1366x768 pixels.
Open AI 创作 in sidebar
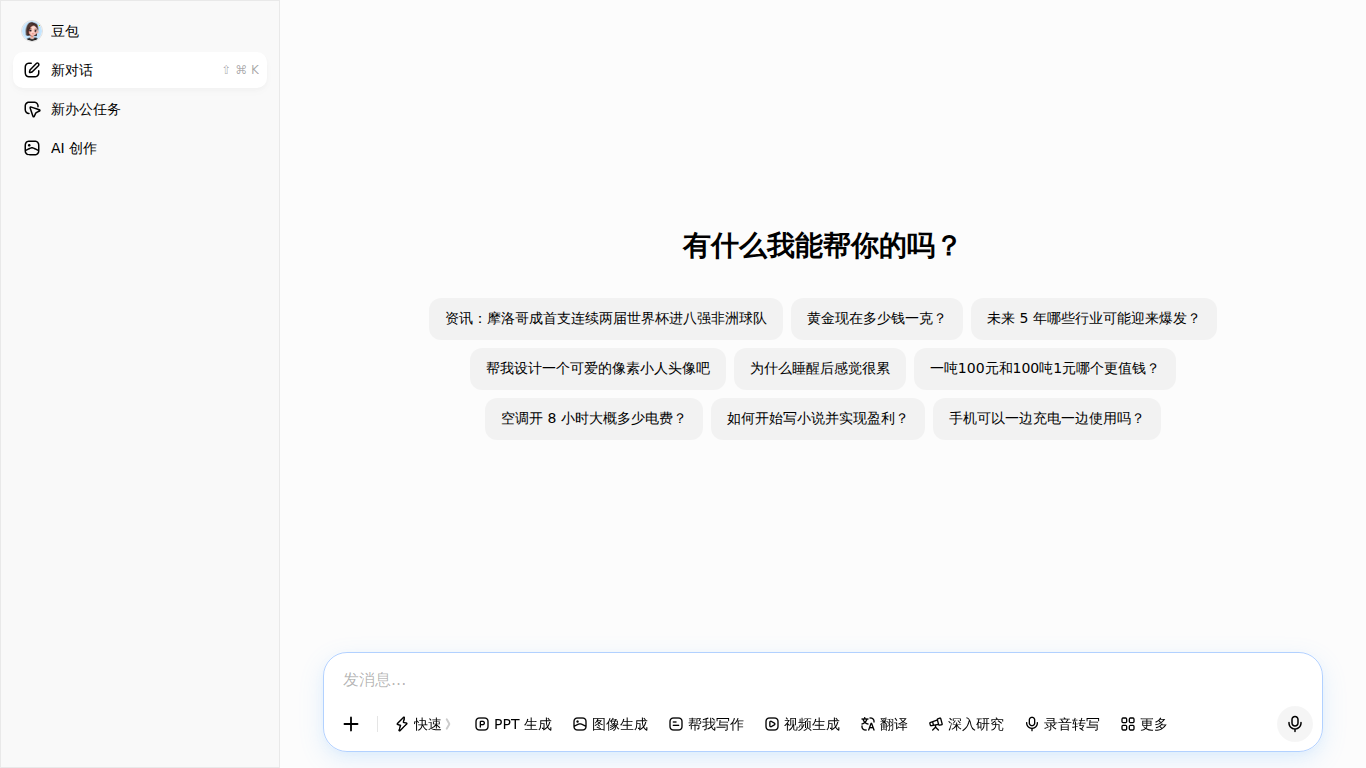pos(140,148)
